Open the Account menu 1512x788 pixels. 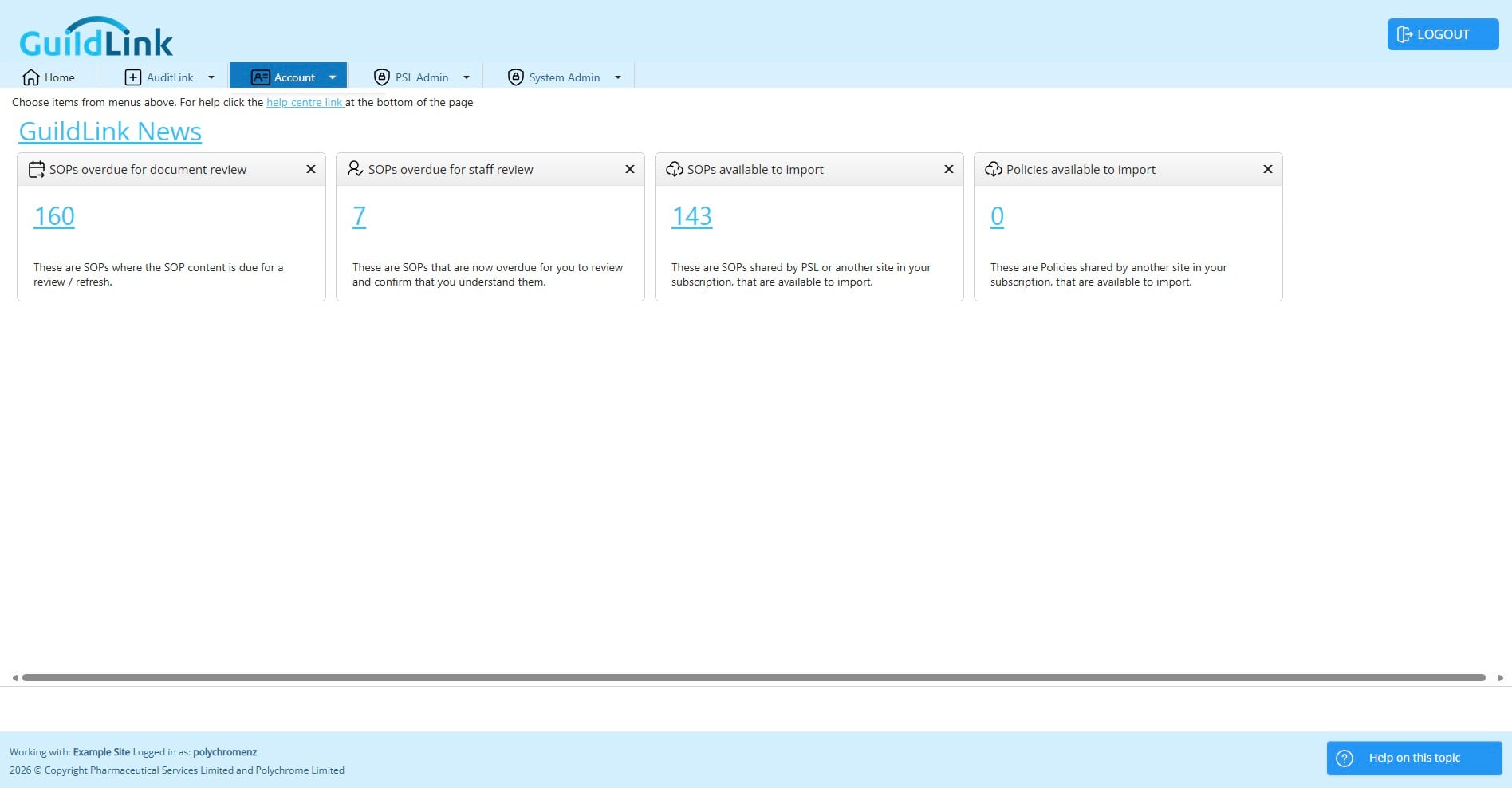pyautogui.click(x=288, y=75)
